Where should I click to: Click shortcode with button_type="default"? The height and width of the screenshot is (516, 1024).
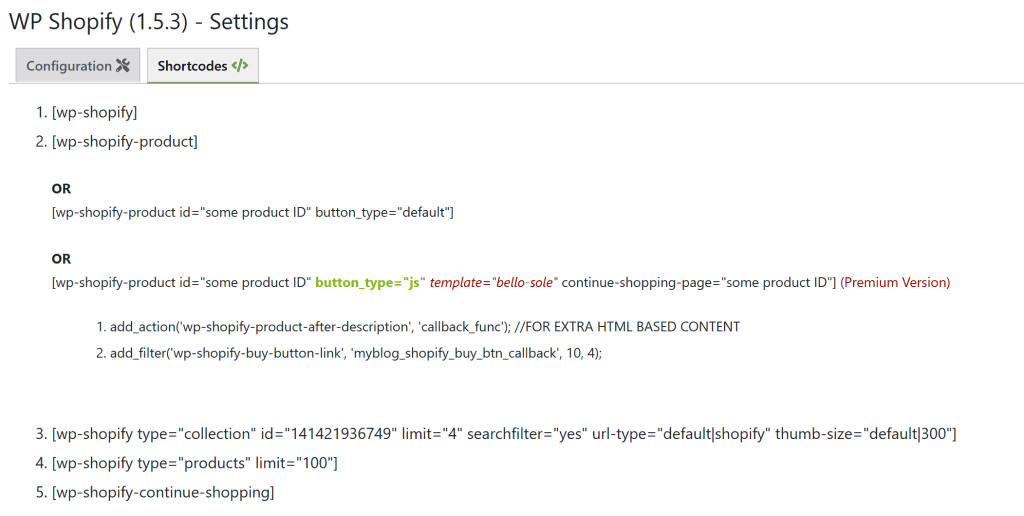coord(253,212)
